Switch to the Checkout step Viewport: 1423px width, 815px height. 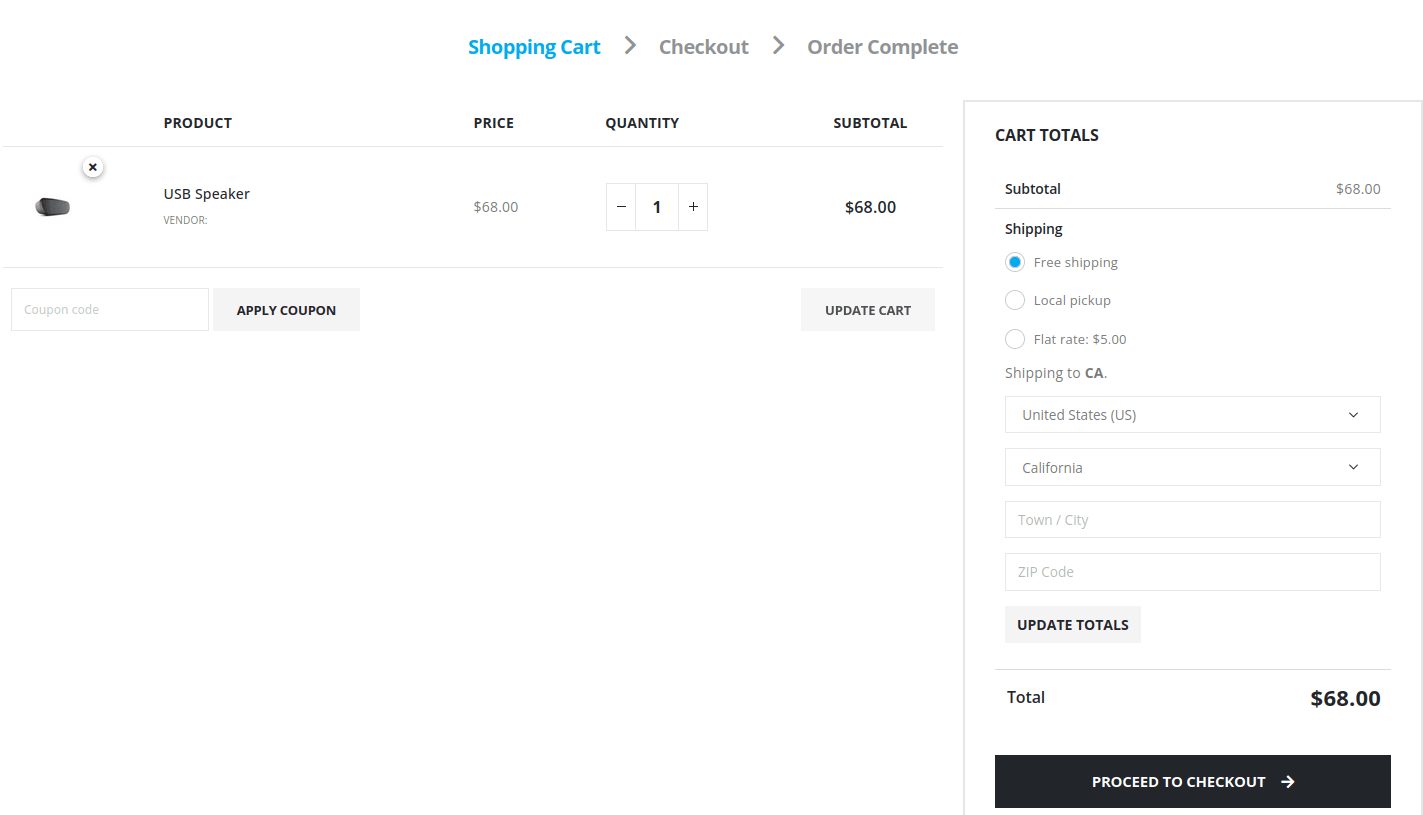pyautogui.click(x=703, y=46)
